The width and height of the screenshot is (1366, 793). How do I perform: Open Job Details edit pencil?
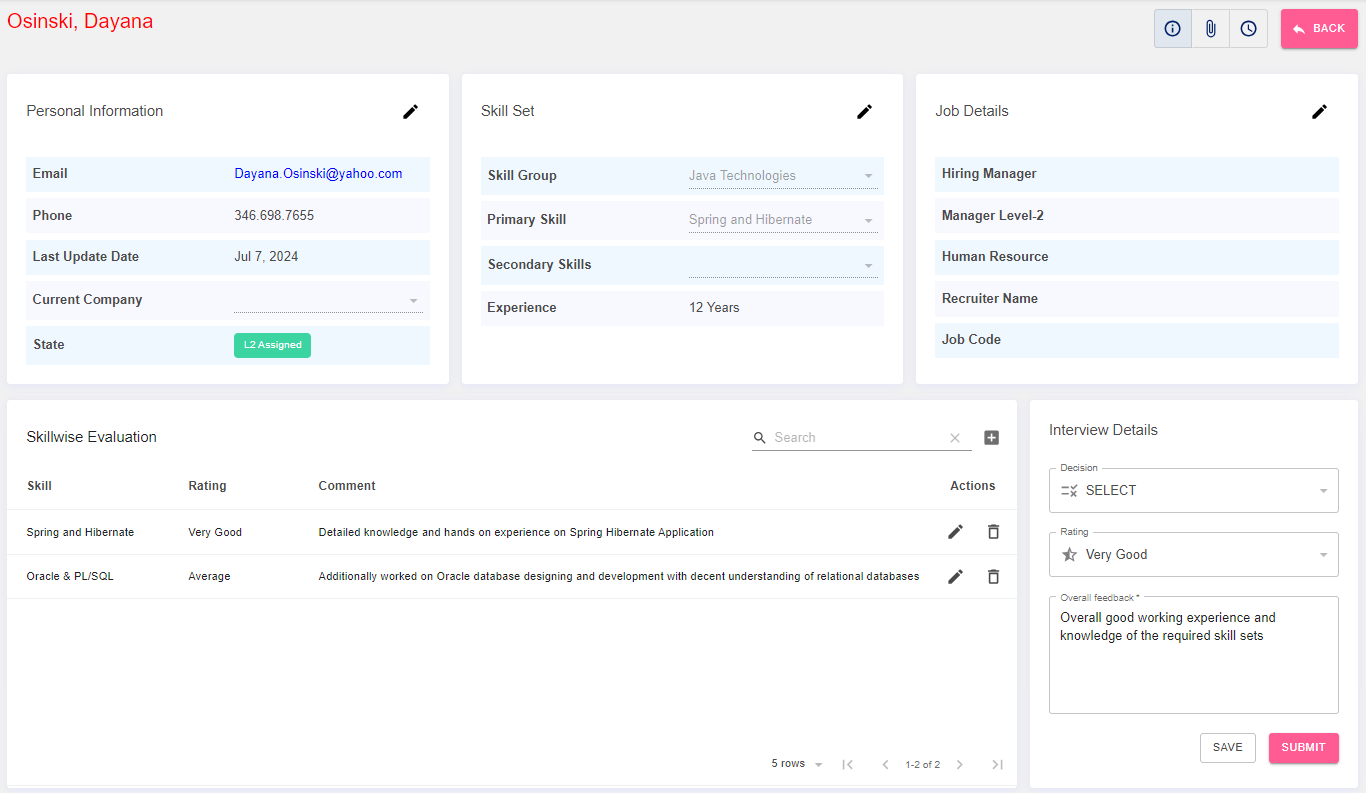(1319, 112)
